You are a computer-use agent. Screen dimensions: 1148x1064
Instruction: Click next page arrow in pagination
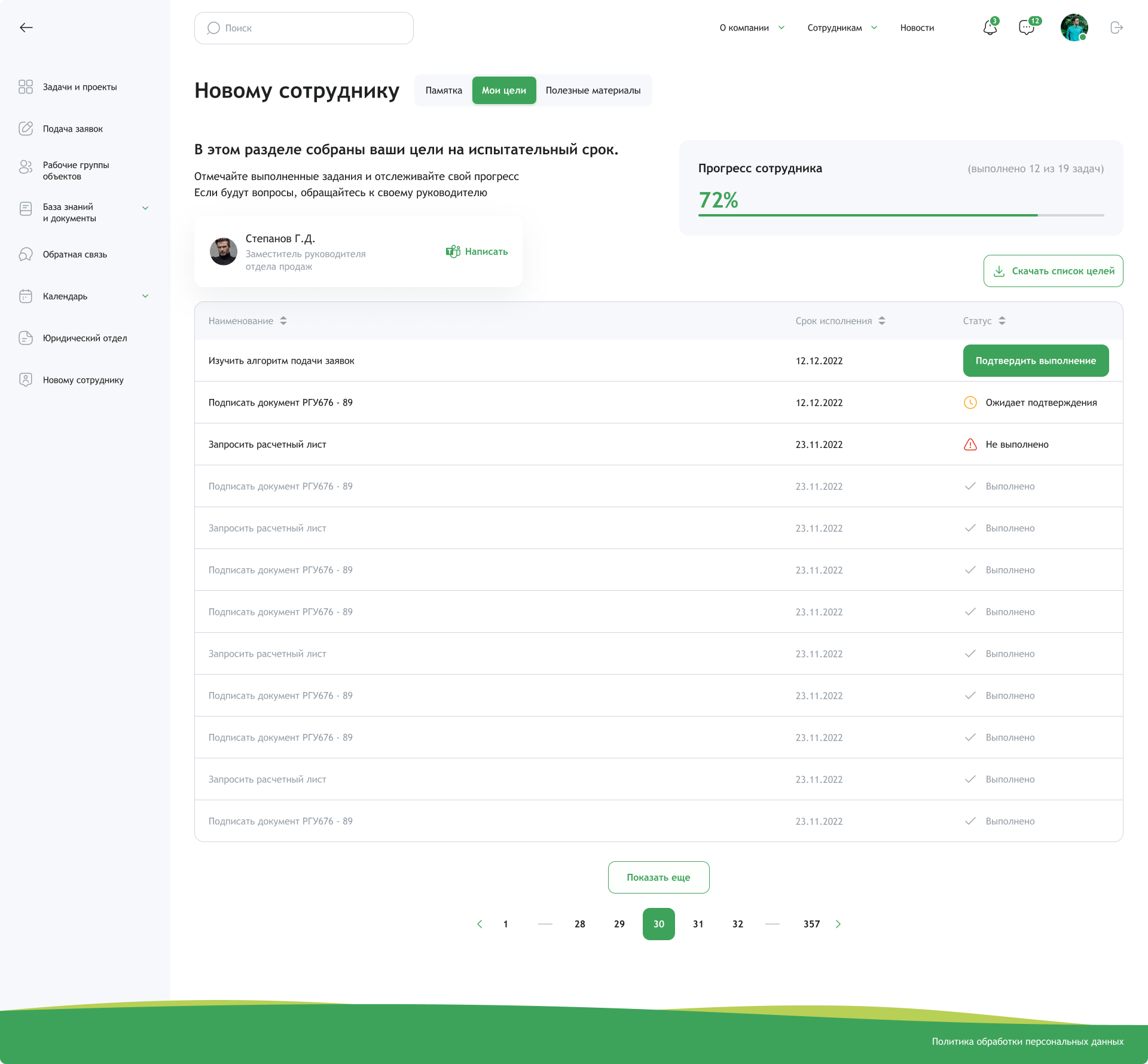[838, 924]
